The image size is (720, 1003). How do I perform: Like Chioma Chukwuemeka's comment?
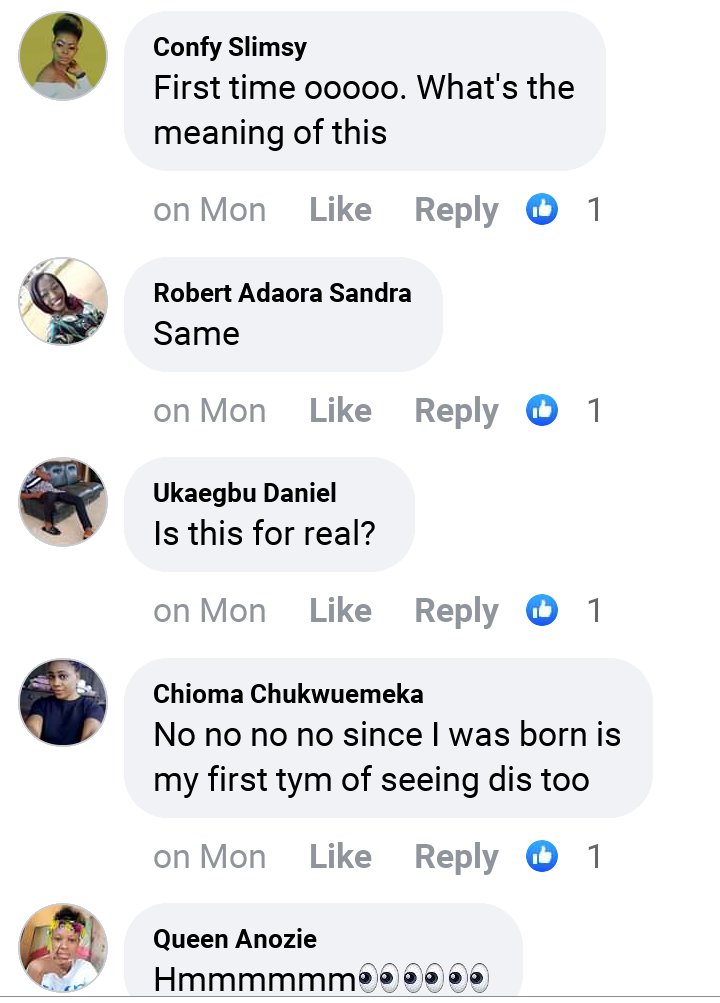(x=340, y=856)
